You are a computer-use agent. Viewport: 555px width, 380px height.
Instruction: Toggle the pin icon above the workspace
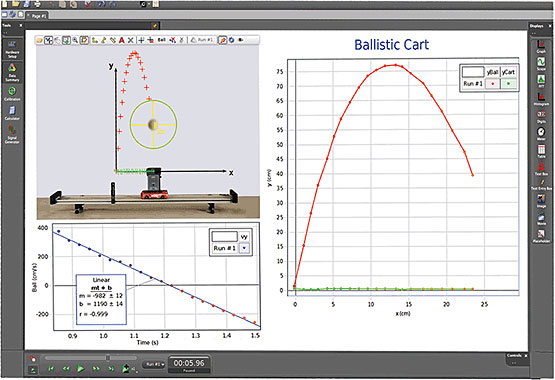point(155,25)
